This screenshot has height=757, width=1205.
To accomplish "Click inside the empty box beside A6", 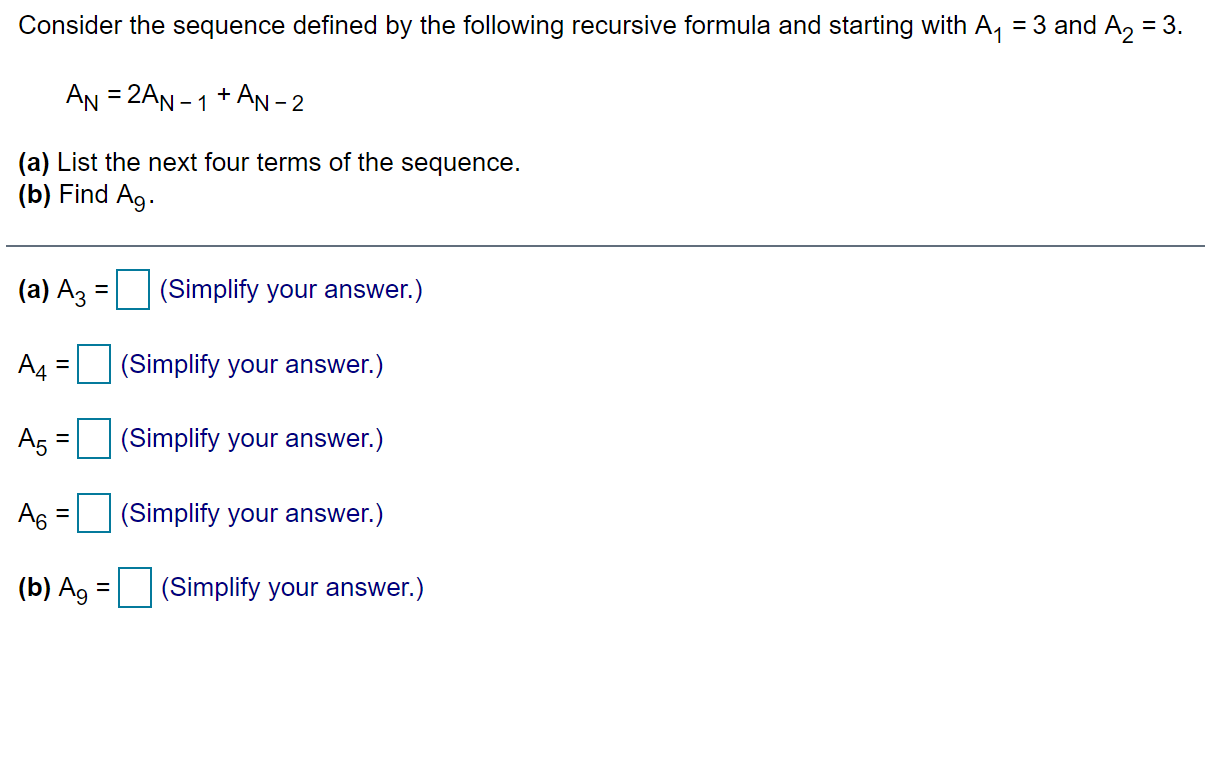I will coord(93,514).
